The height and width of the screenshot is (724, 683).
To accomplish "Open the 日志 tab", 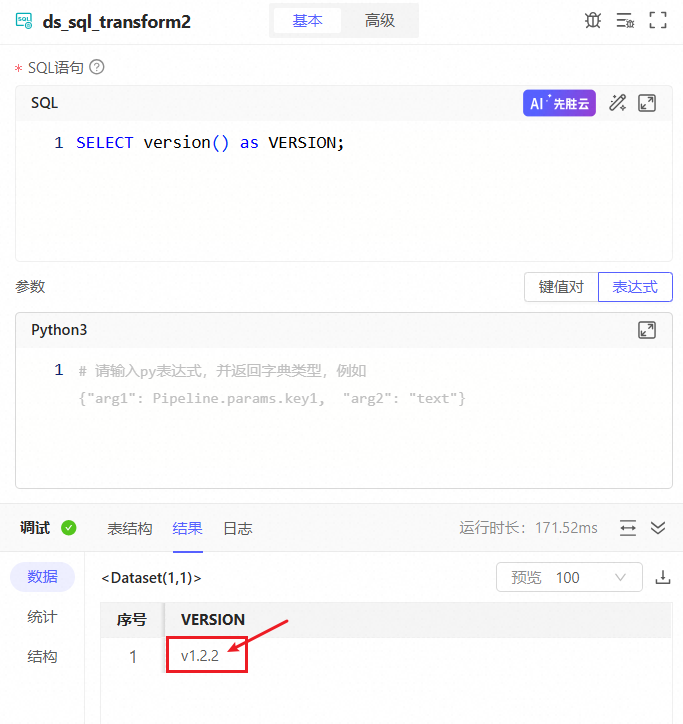I will pyautogui.click(x=237, y=528).
